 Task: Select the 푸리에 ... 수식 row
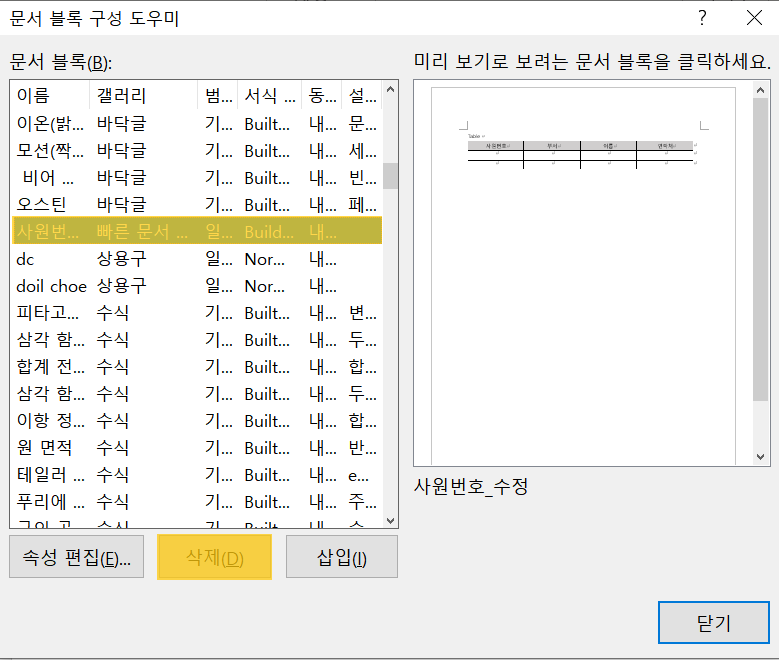point(197,501)
